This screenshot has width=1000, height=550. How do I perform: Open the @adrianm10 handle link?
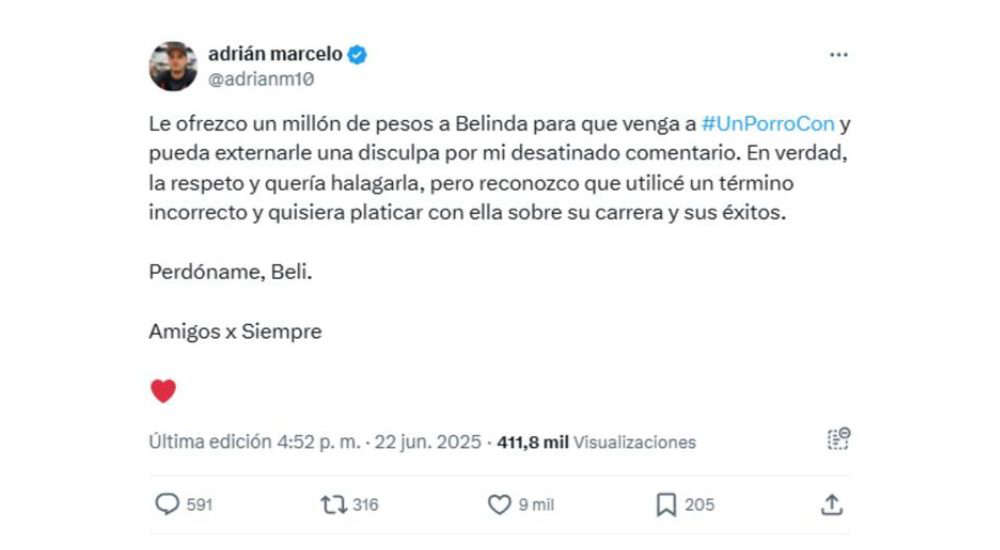pyautogui.click(x=261, y=79)
